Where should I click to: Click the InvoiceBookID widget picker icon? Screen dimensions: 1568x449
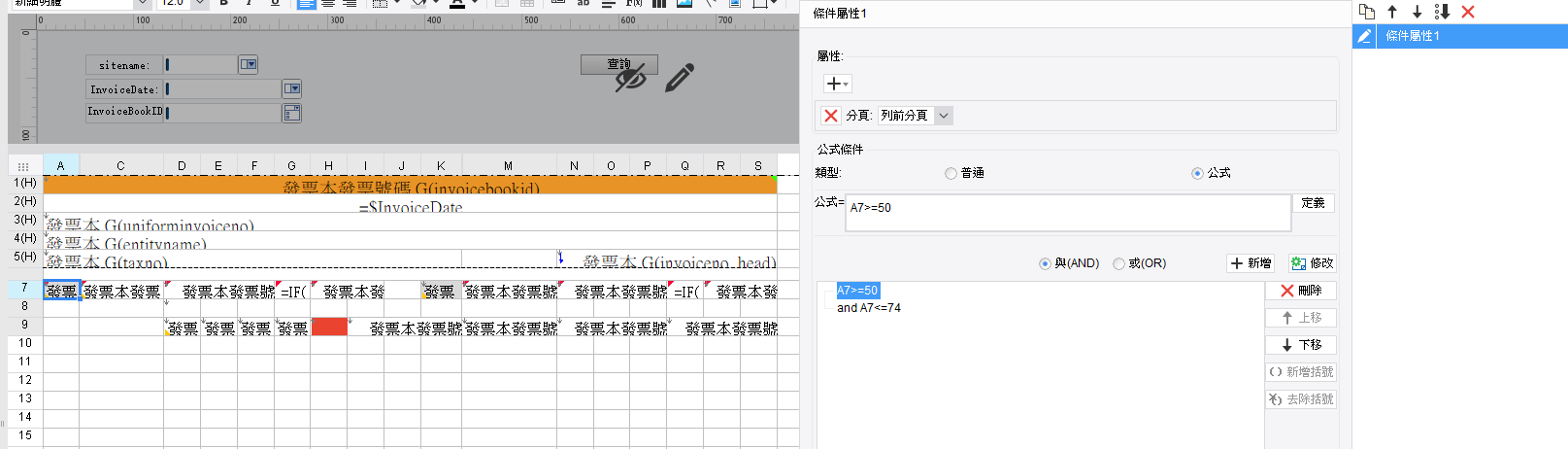(292, 114)
